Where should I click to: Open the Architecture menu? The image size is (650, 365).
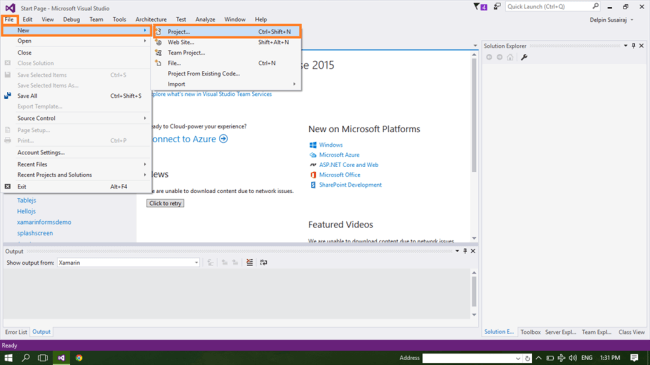coord(151,19)
